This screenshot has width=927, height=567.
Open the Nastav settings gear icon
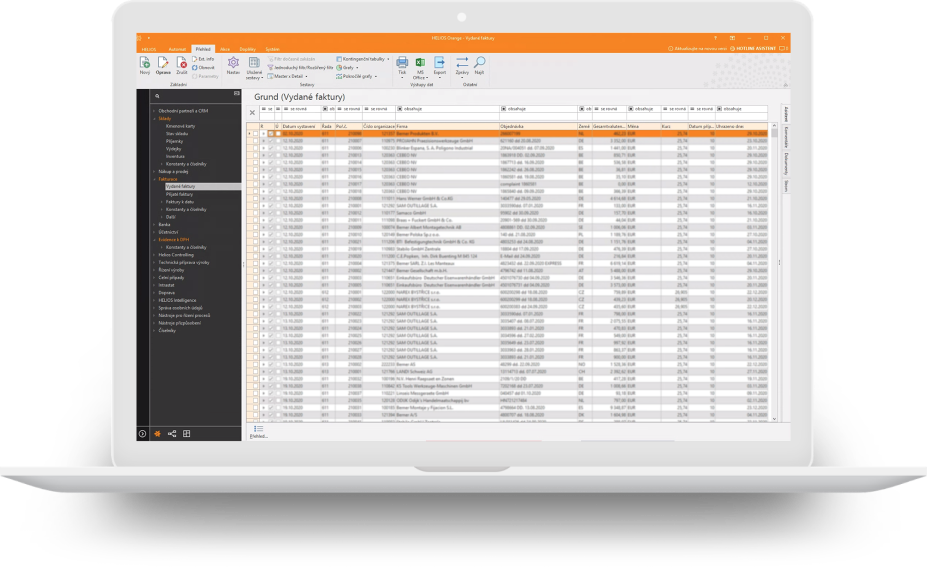click(234, 65)
